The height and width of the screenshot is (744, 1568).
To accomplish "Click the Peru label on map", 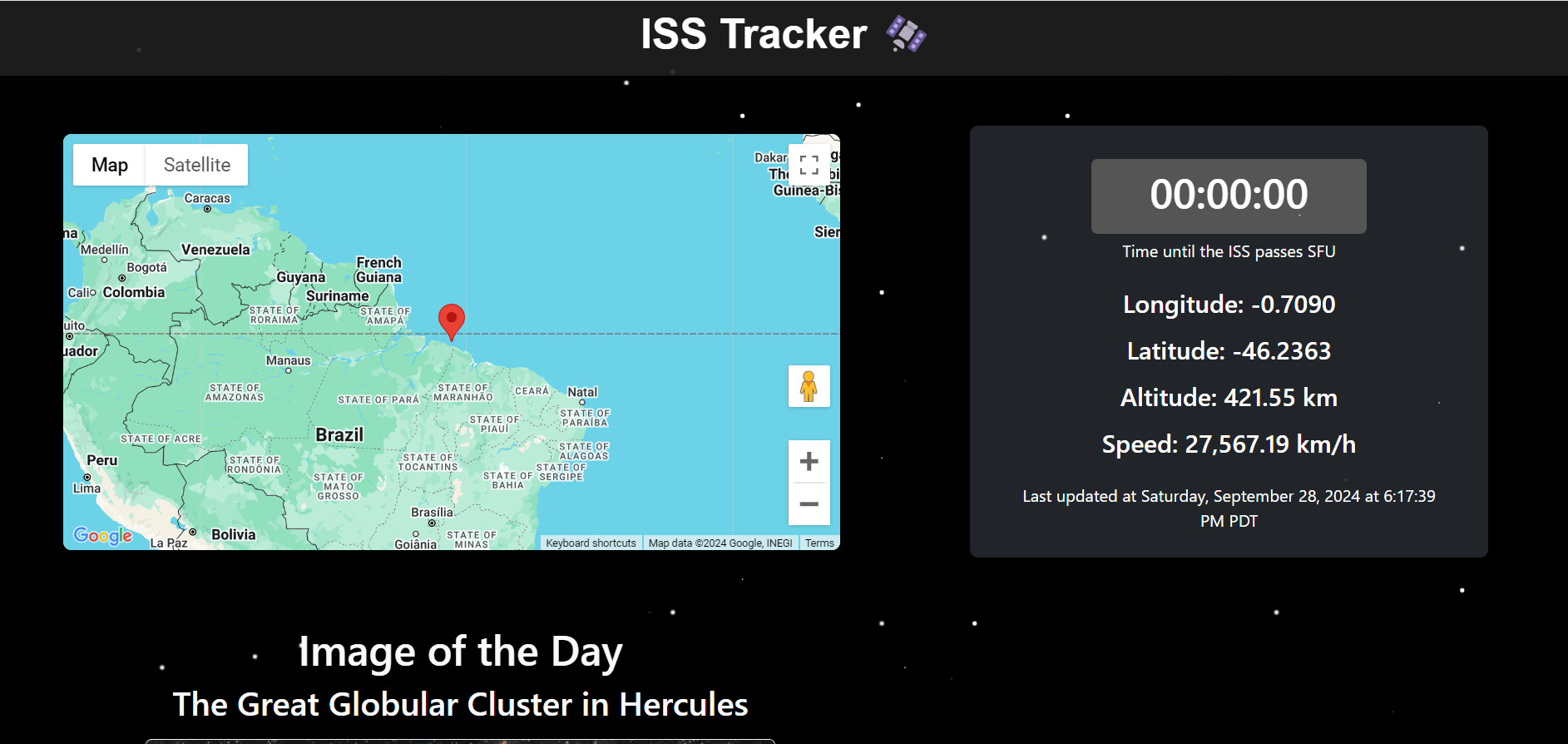I will tap(101, 460).
